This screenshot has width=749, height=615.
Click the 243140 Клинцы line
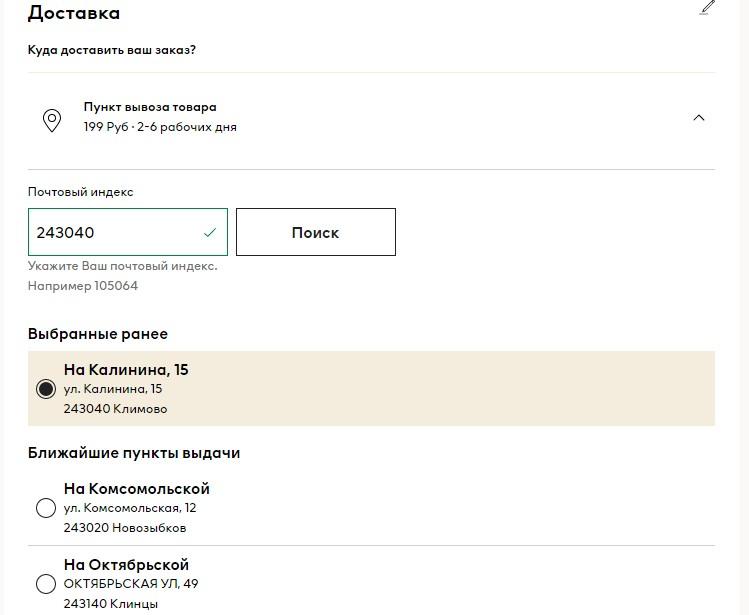pyautogui.click(x=111, y=604)
